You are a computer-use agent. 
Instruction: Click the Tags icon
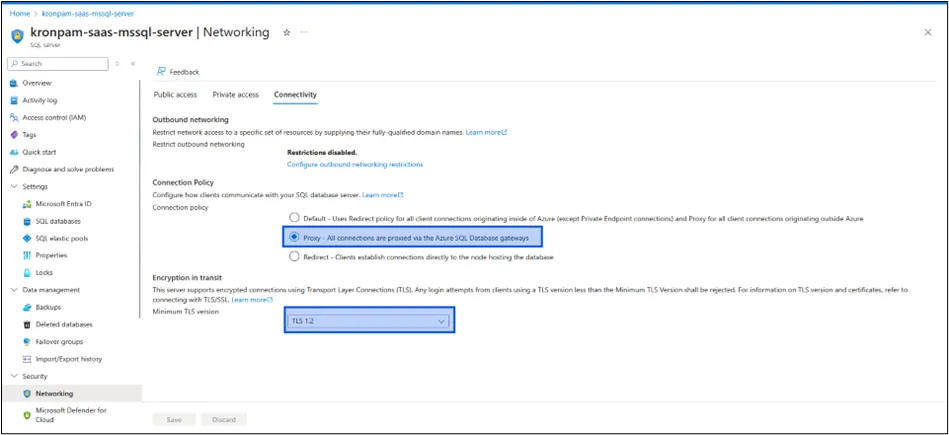14,135
